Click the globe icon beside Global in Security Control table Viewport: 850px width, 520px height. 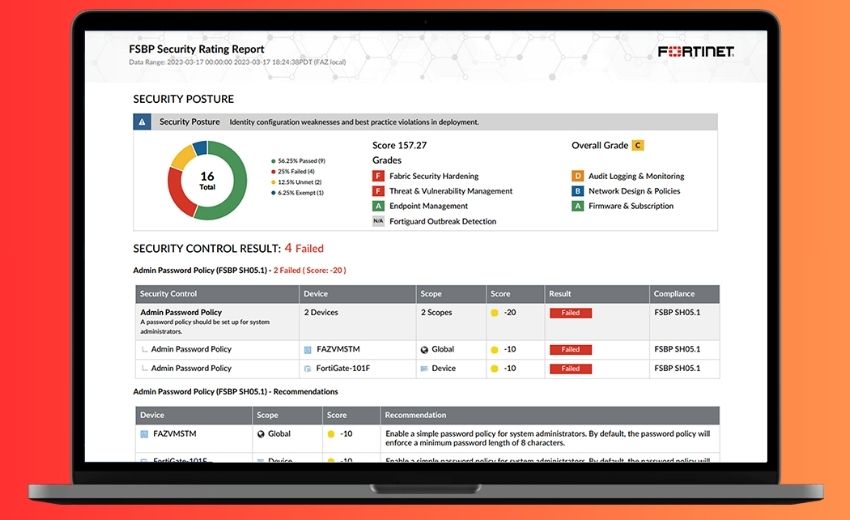[424, 350]
